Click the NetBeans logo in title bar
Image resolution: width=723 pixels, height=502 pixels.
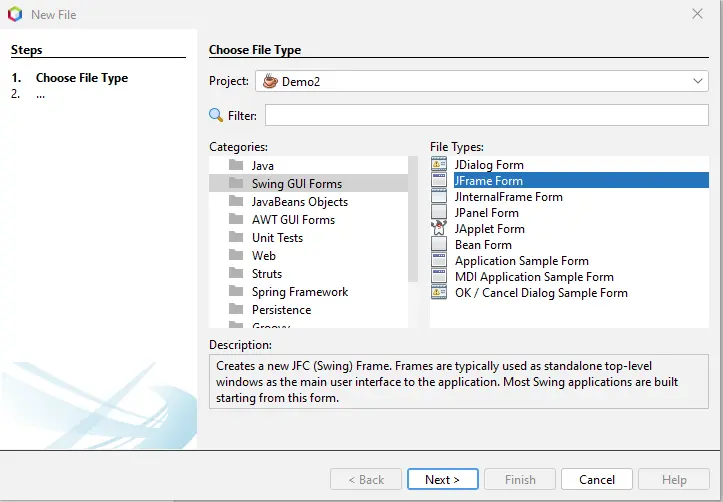click(x=15, y=14)
